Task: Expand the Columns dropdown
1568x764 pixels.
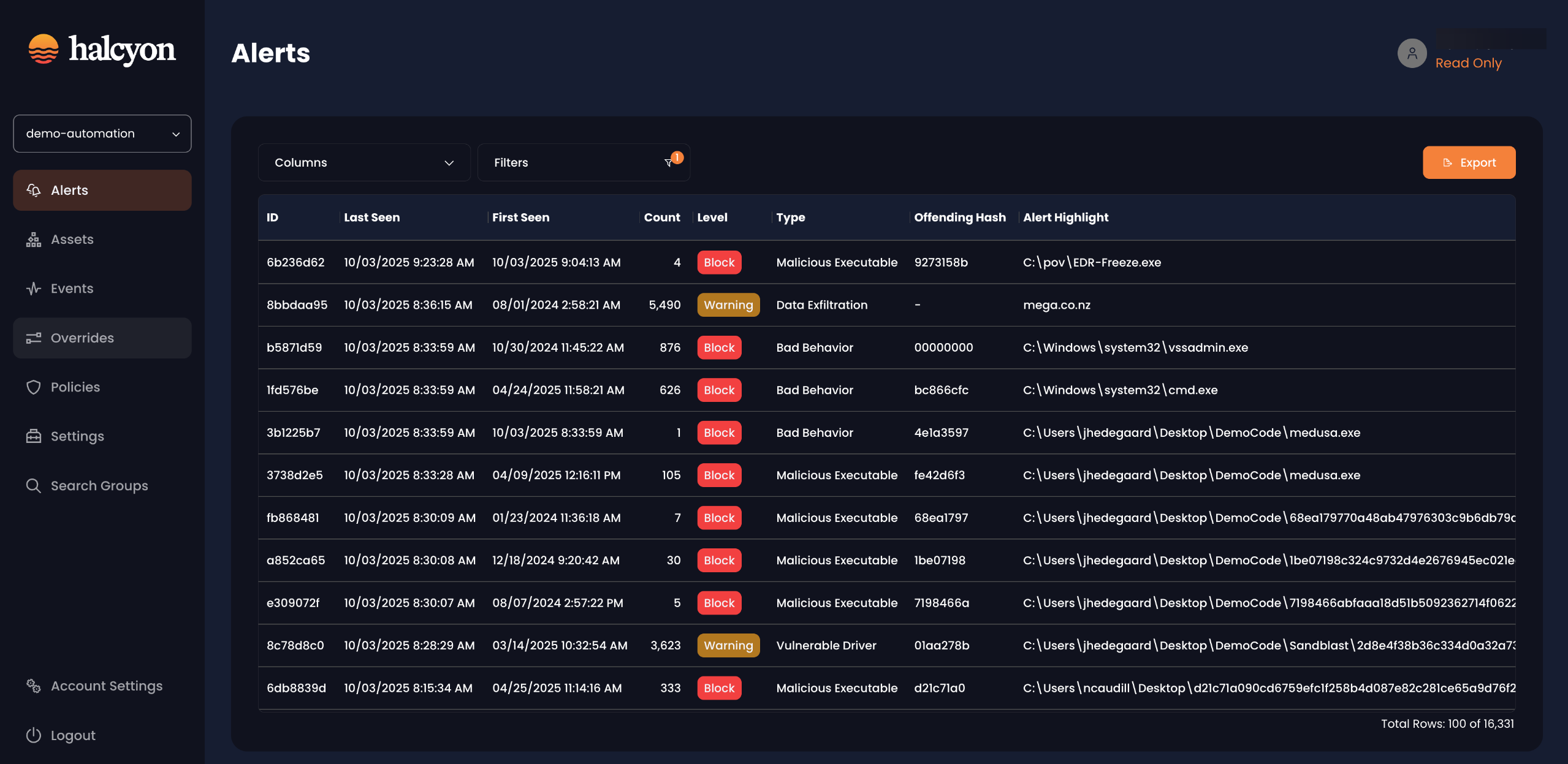Action: click(x=364, y=162)
